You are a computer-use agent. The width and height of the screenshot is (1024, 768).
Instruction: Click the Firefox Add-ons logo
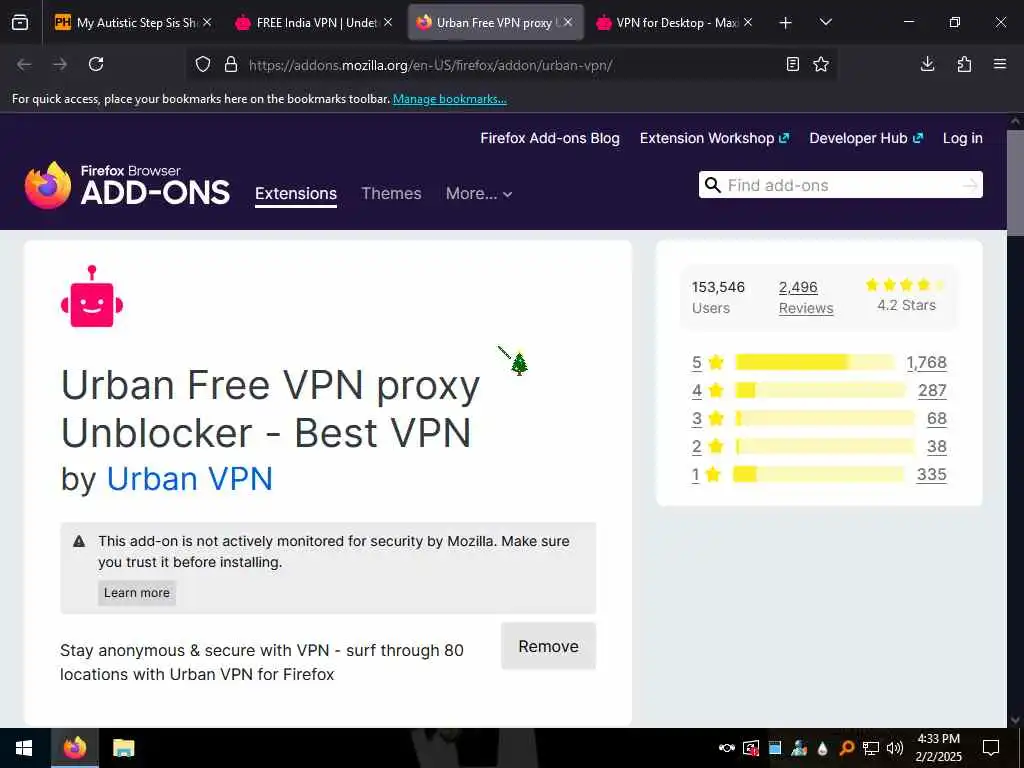[x=127, y=185]
